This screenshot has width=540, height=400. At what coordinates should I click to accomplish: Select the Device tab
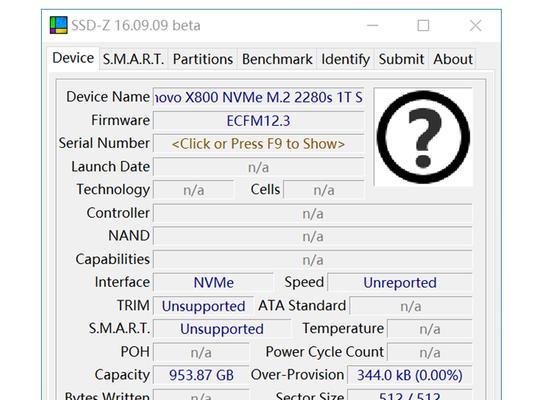tap(73, 58)
